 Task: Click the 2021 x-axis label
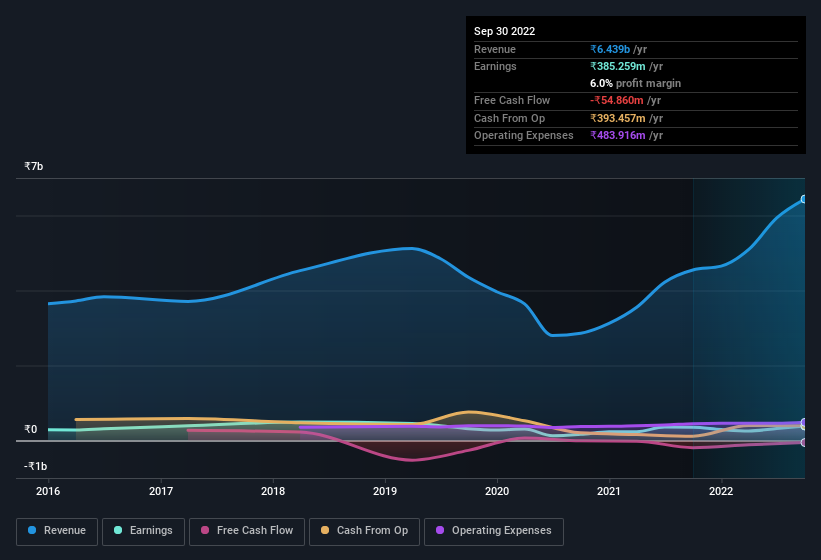(x=609, y=491)
